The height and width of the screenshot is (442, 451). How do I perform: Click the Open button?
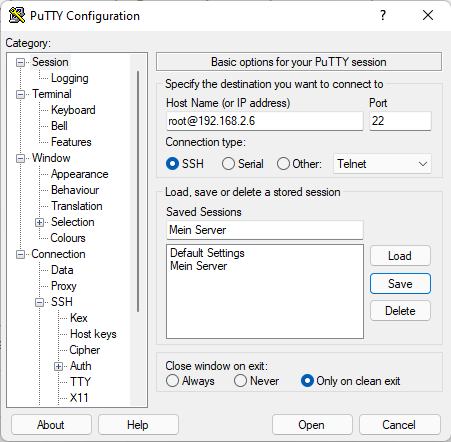[x=312, y=425]
